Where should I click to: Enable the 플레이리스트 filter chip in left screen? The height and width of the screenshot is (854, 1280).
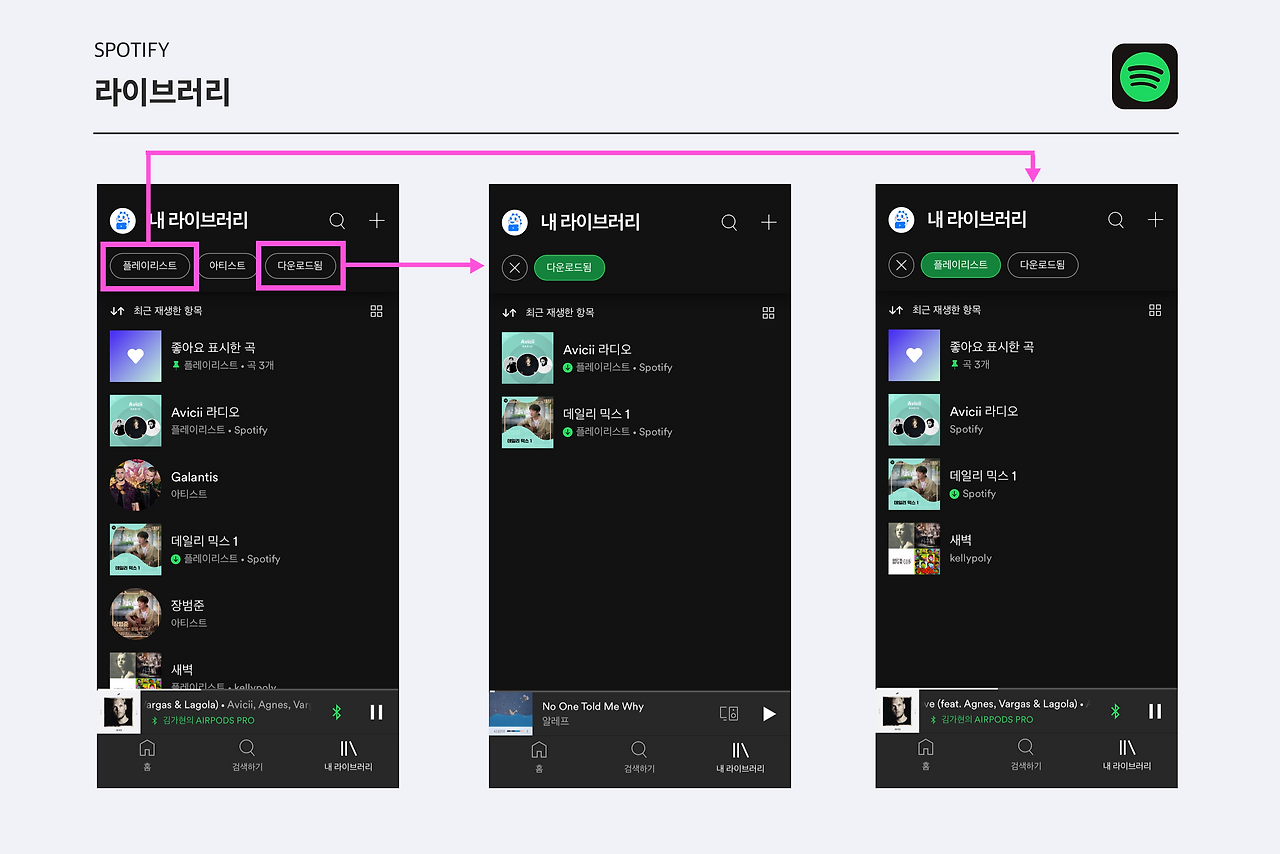150,266
